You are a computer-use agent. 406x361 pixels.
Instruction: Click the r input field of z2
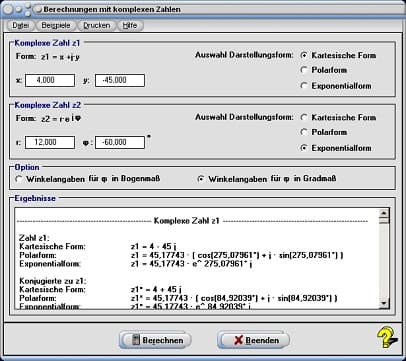[50, 142]
